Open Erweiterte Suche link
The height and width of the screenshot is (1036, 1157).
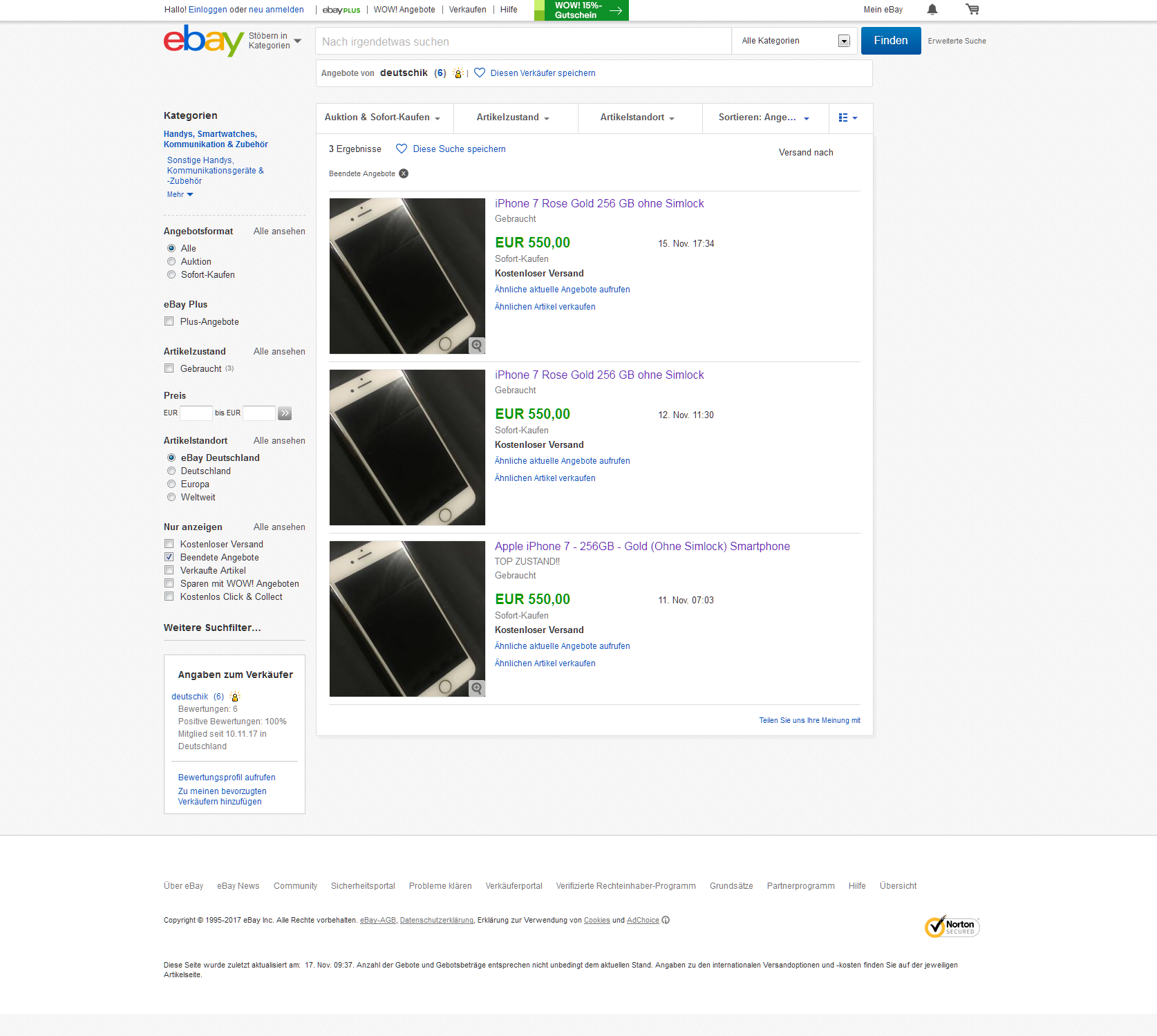[957, 41]
